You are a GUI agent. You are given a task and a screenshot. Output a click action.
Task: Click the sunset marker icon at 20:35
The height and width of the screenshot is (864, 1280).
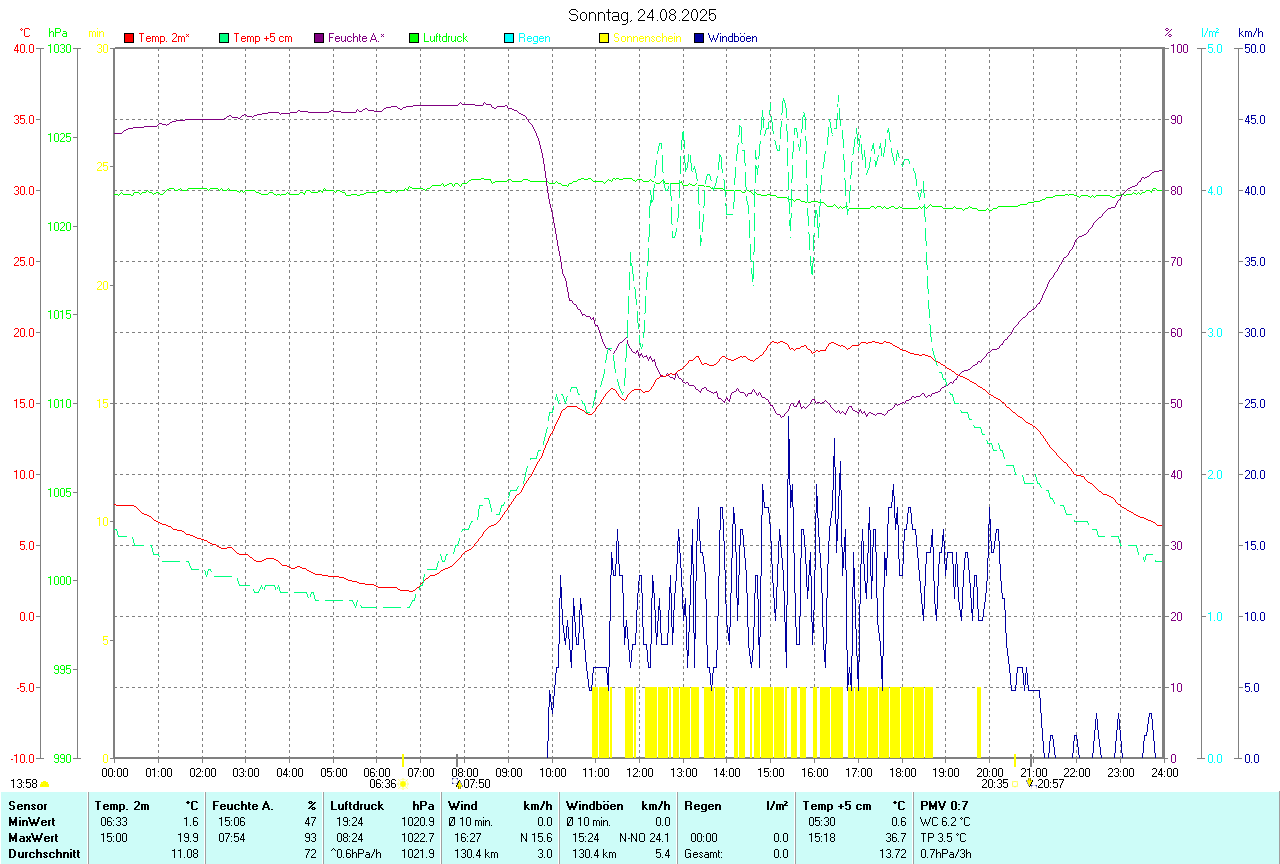pos(1014,784)
